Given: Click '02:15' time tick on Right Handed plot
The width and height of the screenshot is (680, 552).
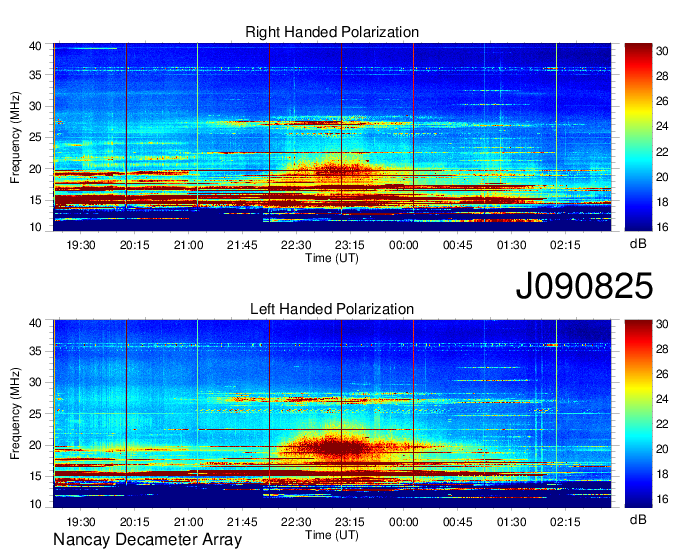Looking at the screenshot, I should point(565,245).
